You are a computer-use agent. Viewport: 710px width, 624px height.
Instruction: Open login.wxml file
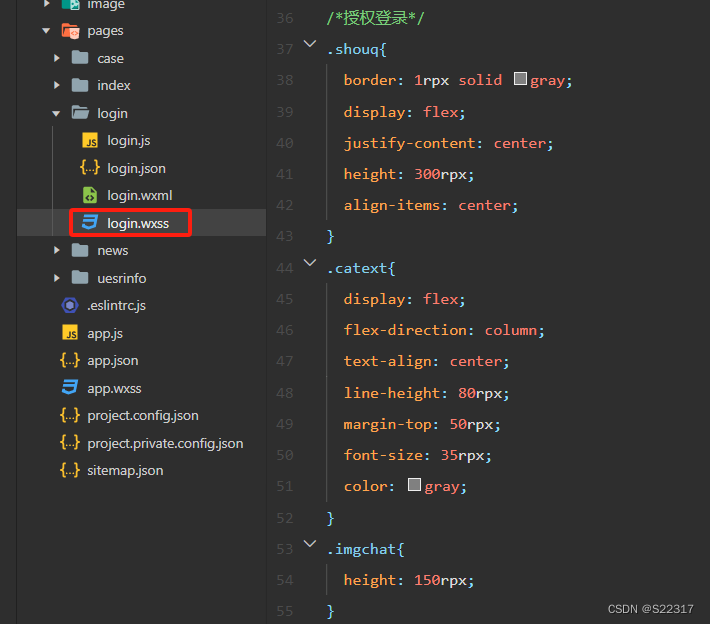tap(139, 196)
